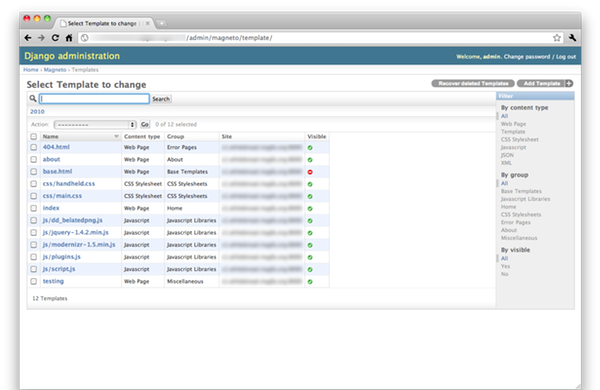Tick the checkbox for 404.html
600x390 pixels.
point(34,147)
